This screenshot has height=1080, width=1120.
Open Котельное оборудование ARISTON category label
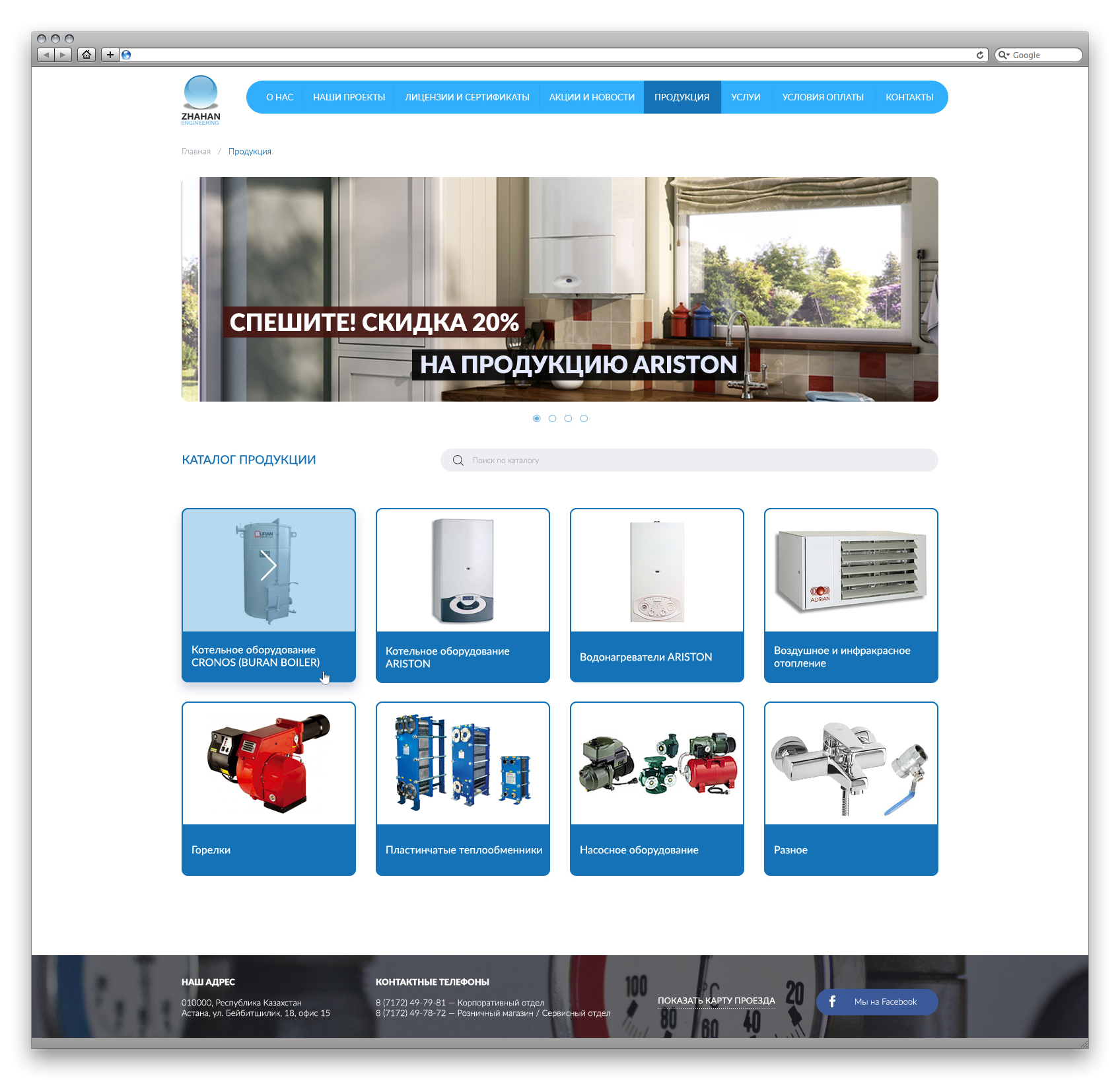click(448, 657)
